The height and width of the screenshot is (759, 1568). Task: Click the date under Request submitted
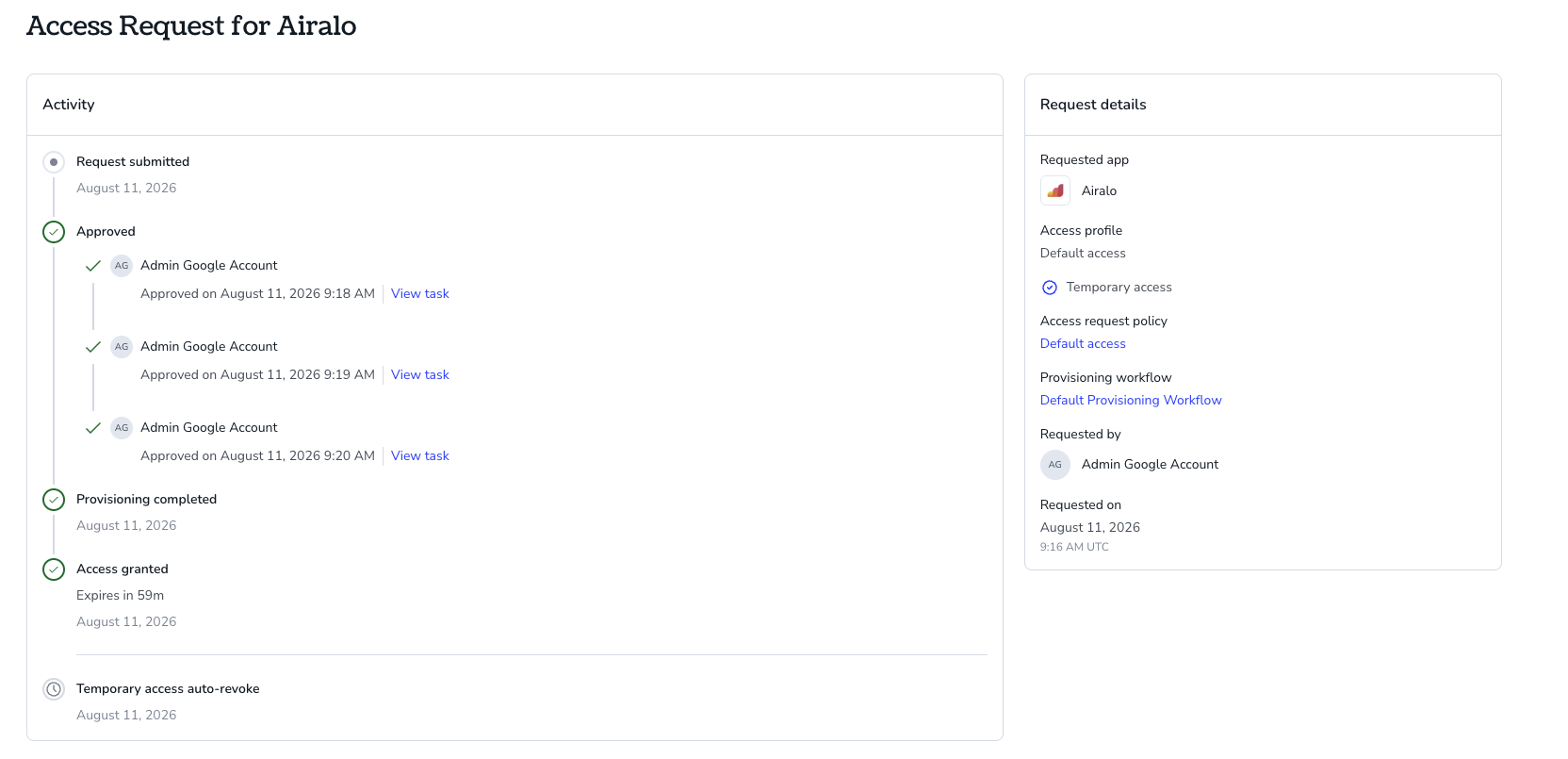click(x=126, y=189)
